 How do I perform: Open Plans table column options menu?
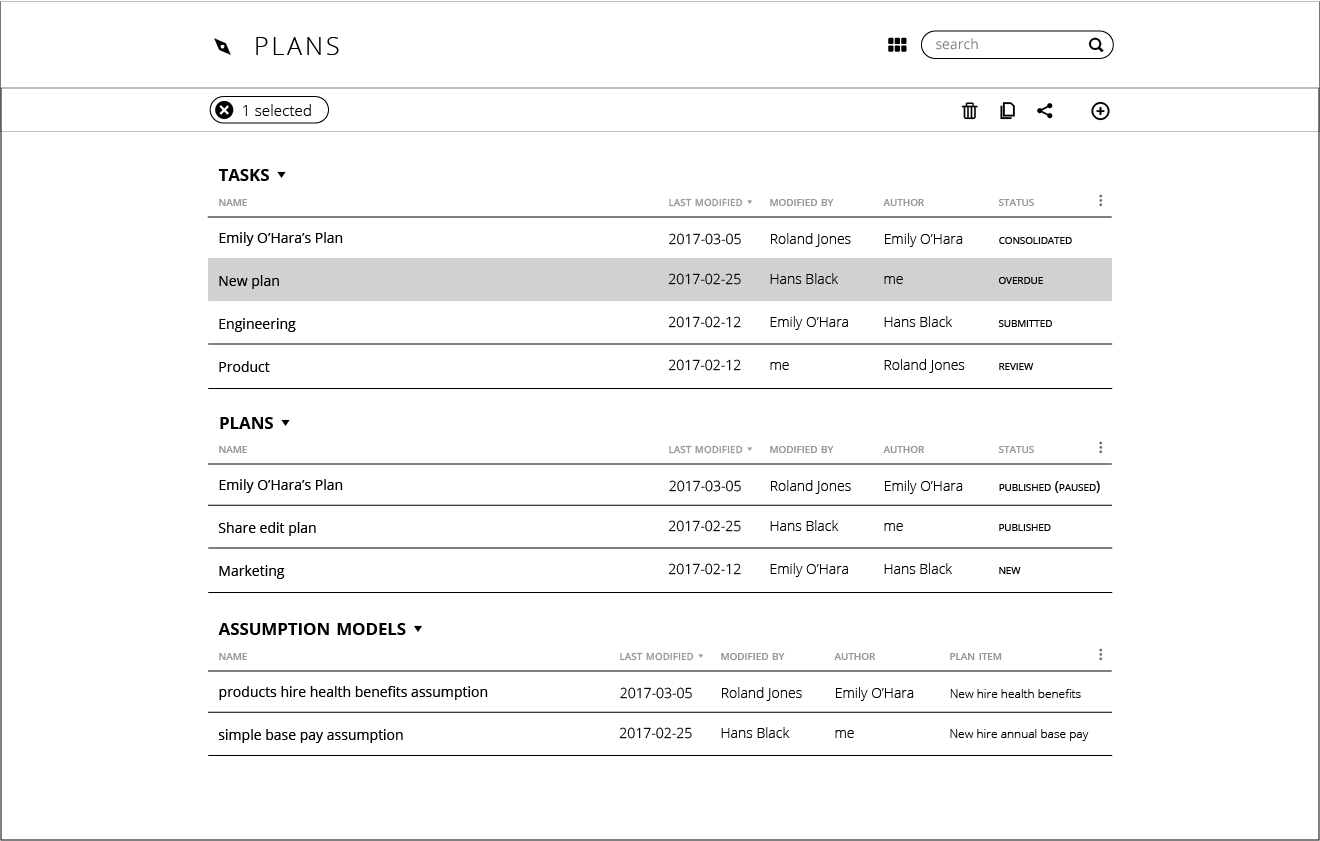point(1100,448)
